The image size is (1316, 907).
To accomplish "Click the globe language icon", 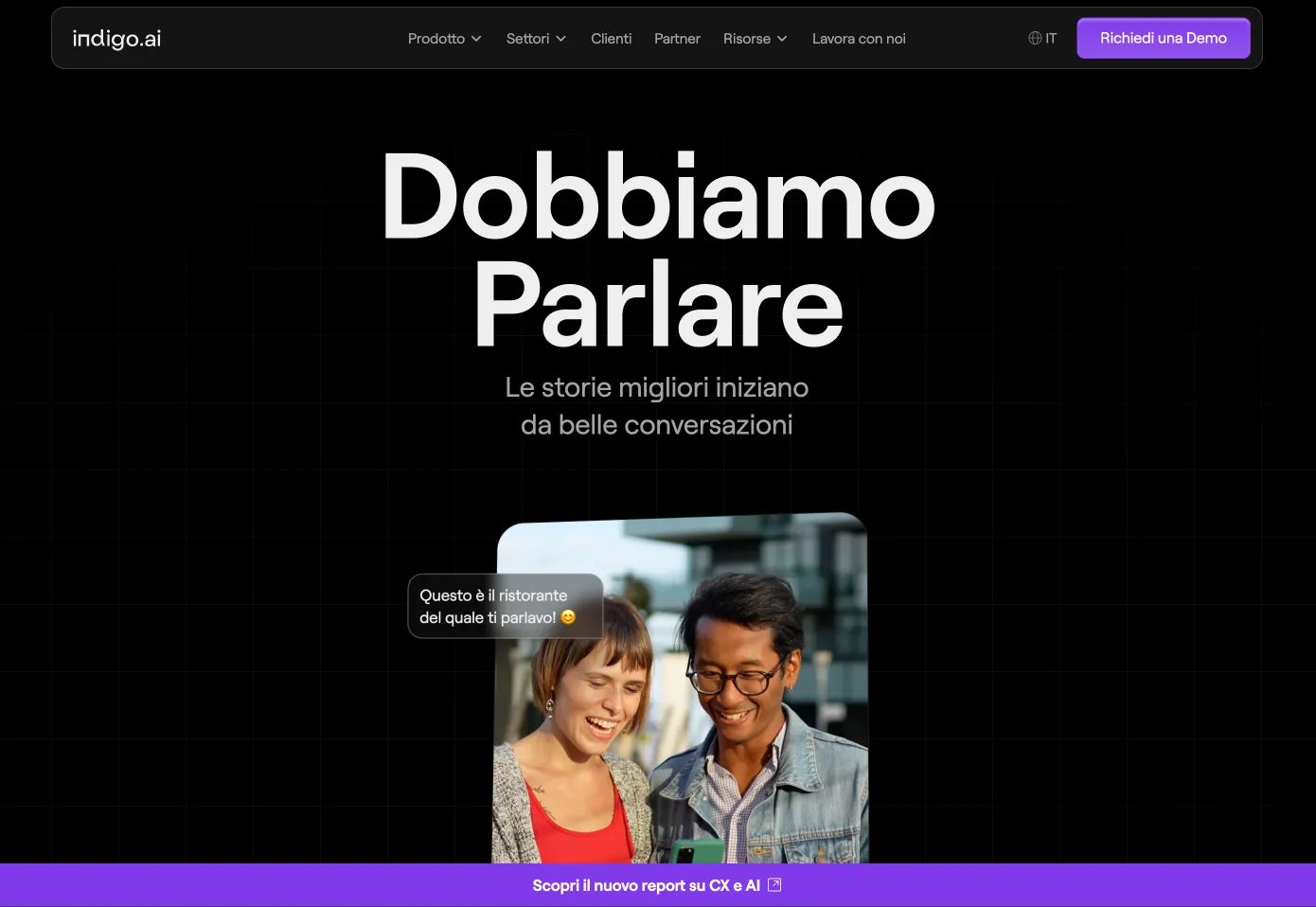I will coord(1033,38).
